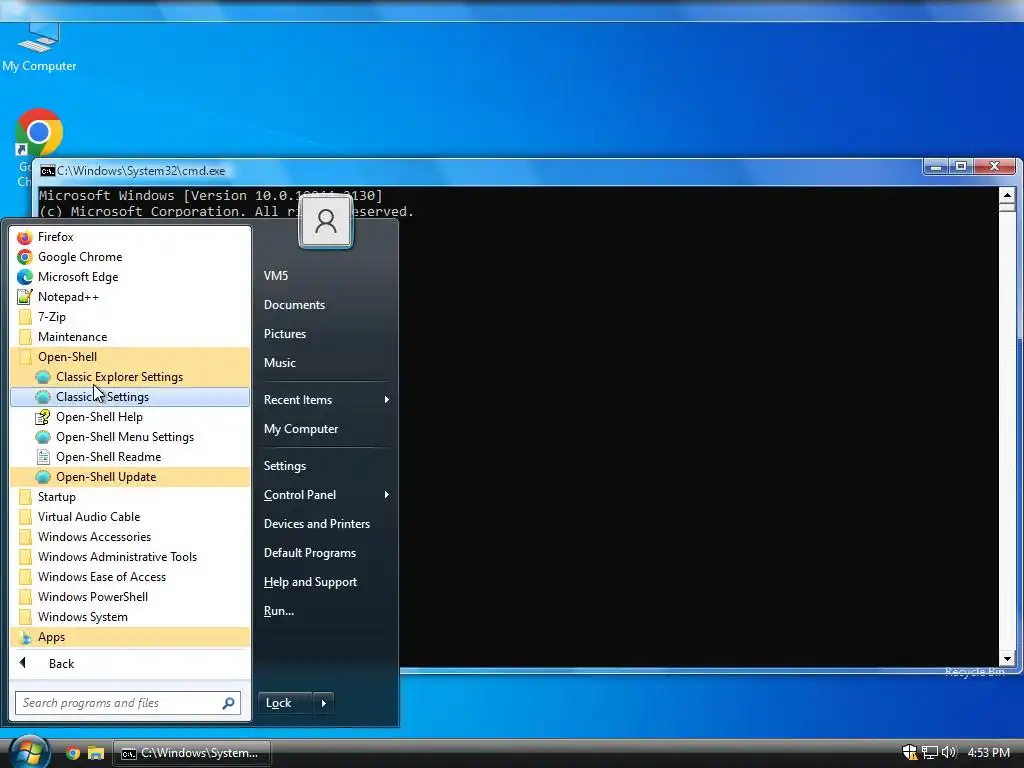Screen dimensions: 1024x768
Task: Open the Run... dialog
Action: 327,611
